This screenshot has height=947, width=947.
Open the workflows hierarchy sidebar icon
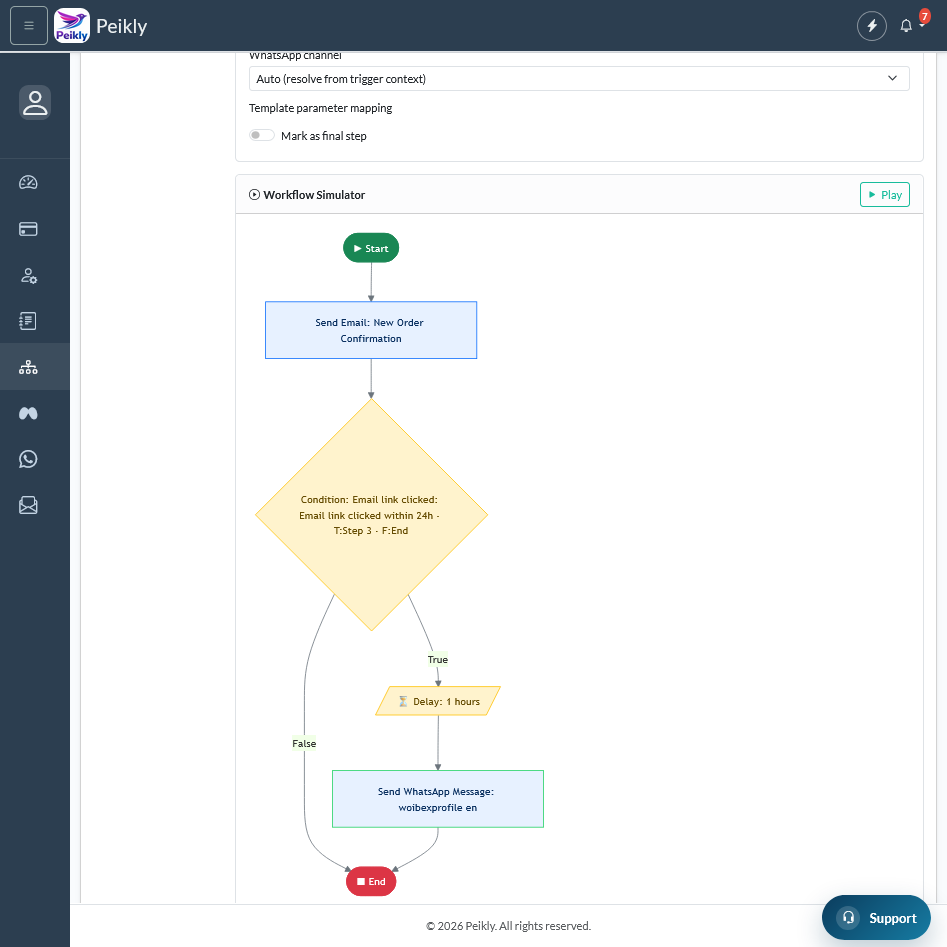28,367
